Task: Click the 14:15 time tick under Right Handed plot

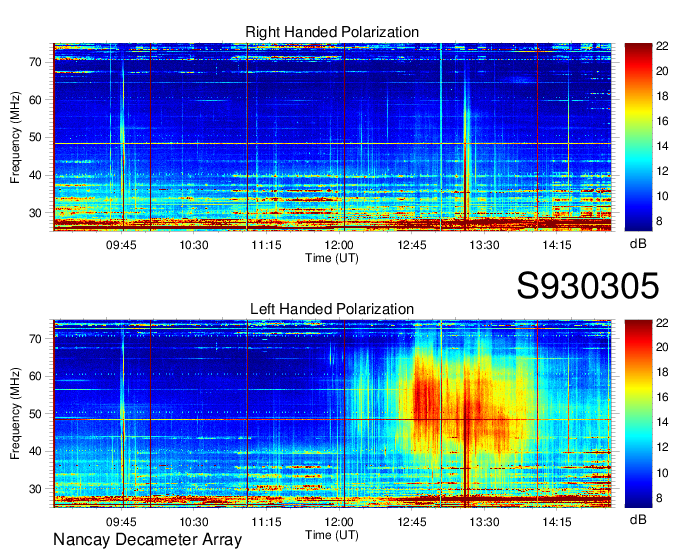Action: click(557, 245)
